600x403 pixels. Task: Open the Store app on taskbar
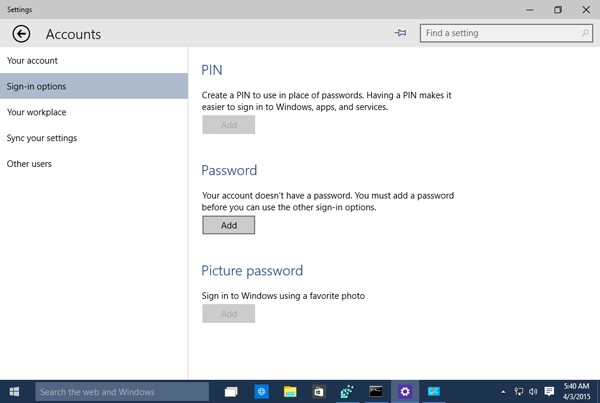318,392
